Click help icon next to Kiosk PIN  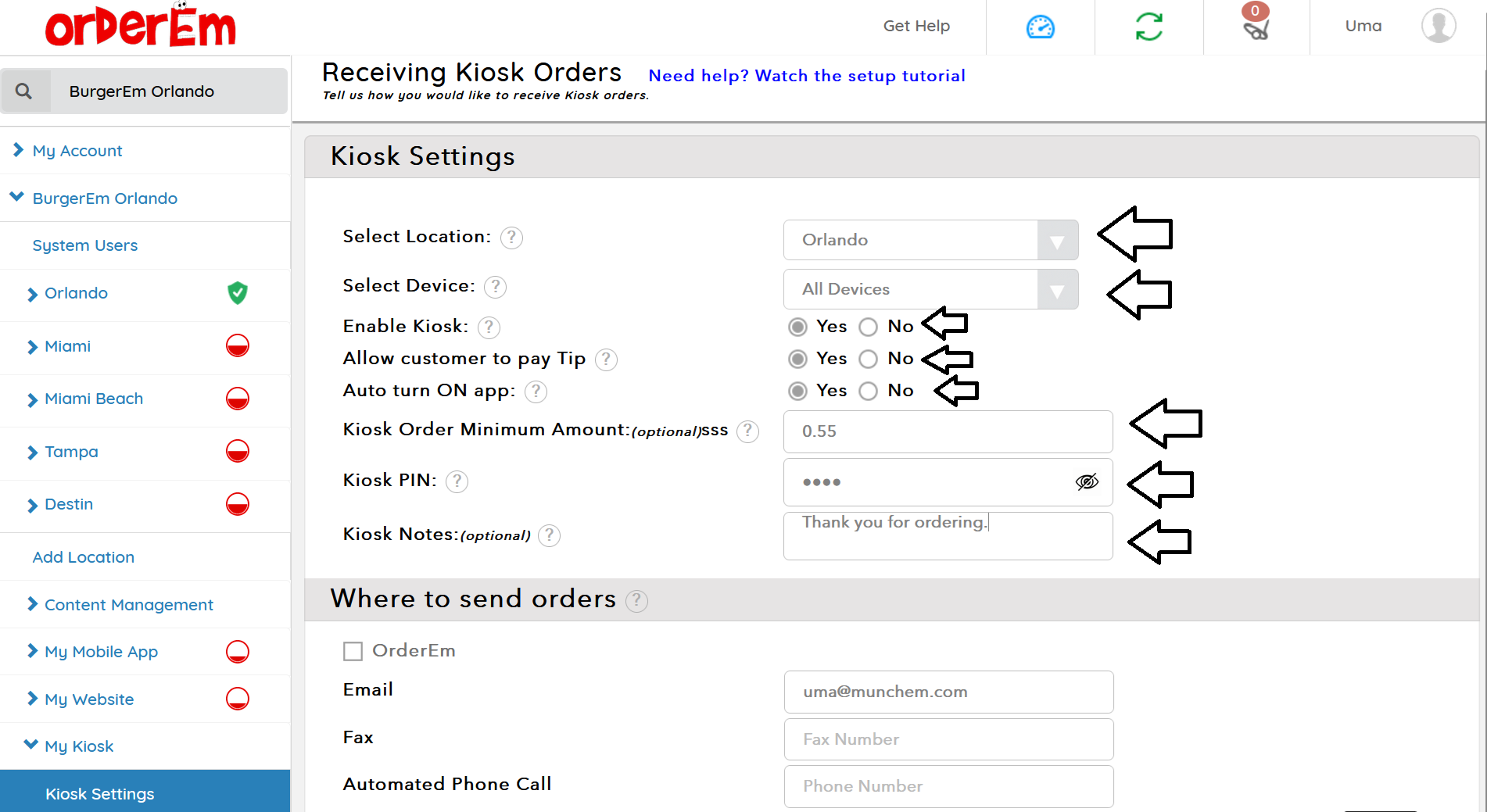click(x=457, y=481)
